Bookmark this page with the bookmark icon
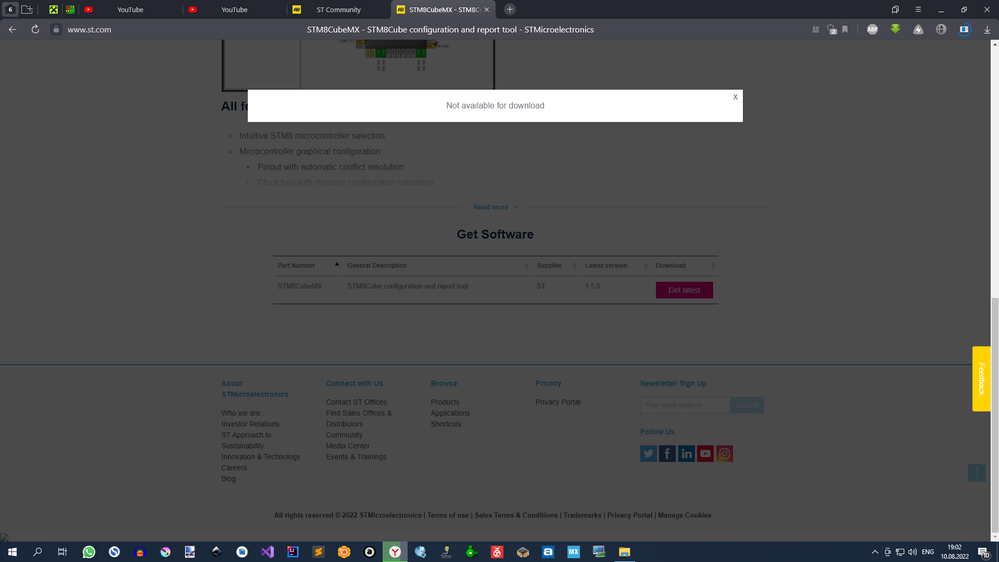Image resolution: width=999 pixels, height=562 pixels. 845,29
